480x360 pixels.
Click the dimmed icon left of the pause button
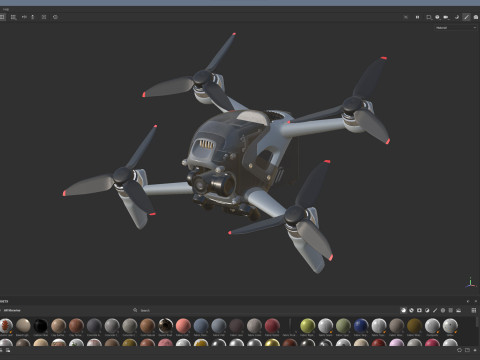[x=406, y=17]
